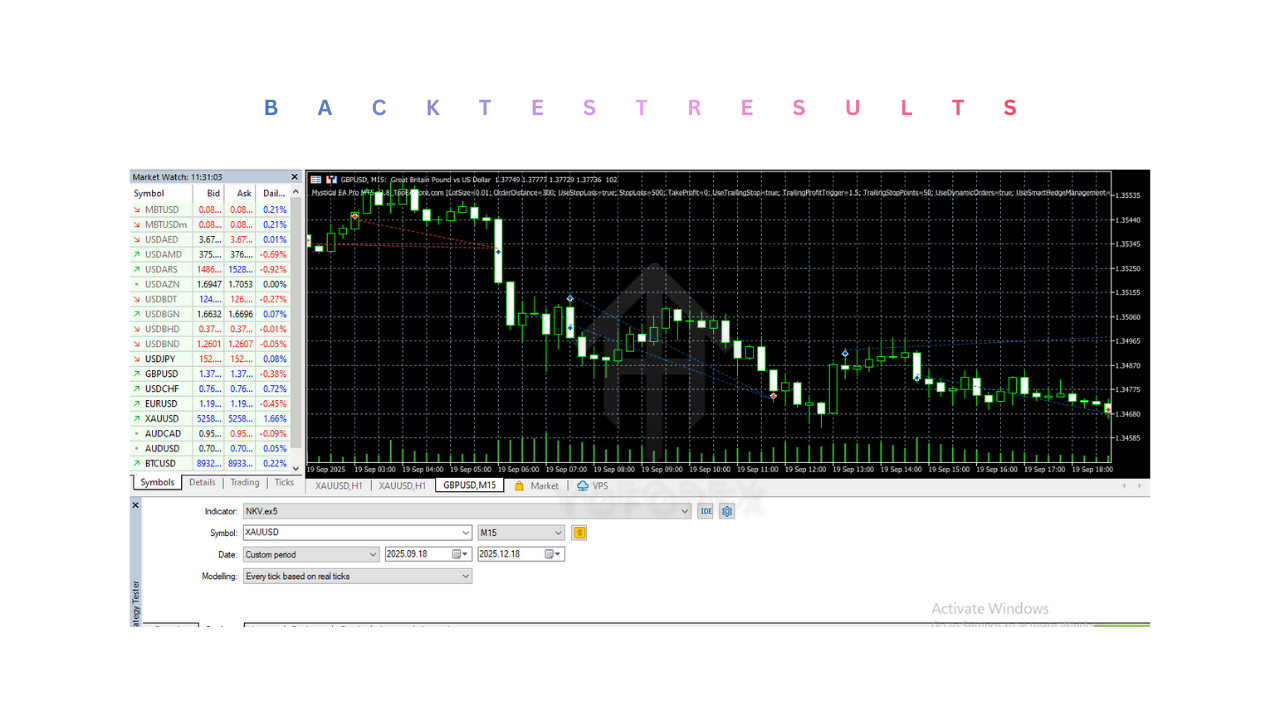Open the XAUUSD,H1 chart tab
The image size is (1280, 720).
(x=338, y=486)
